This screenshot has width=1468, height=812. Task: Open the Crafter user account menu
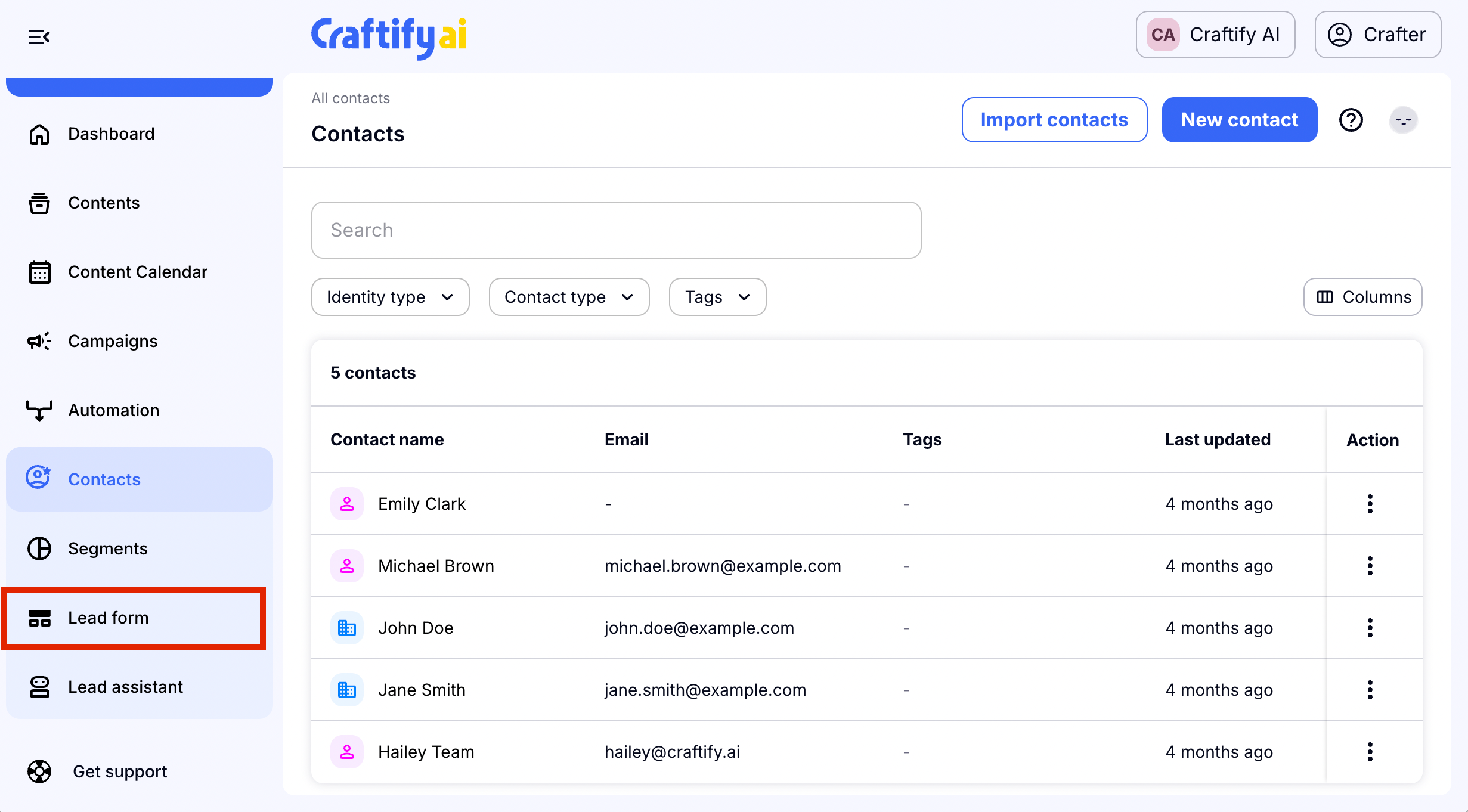tap(1377, 35)
